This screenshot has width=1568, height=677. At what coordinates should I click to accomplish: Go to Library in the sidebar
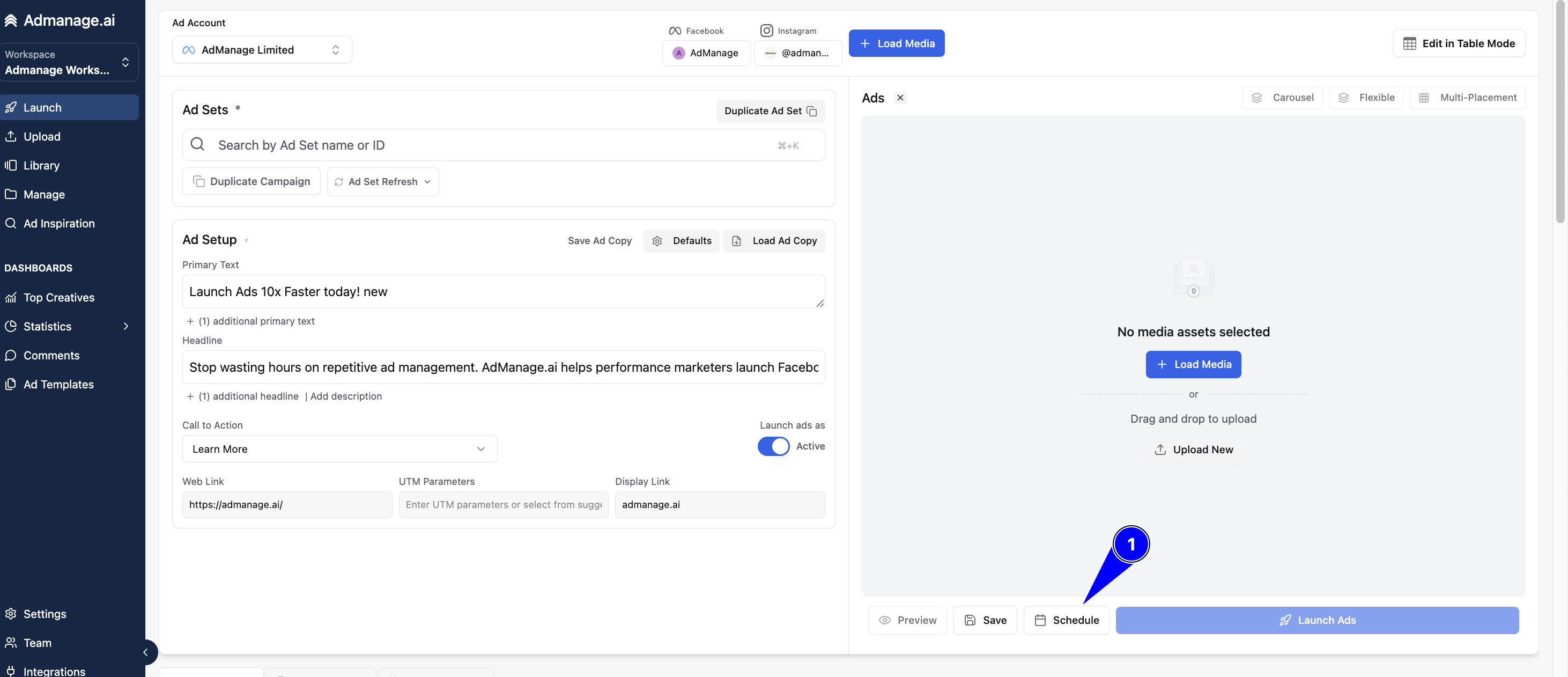click(x=41, y=166)
